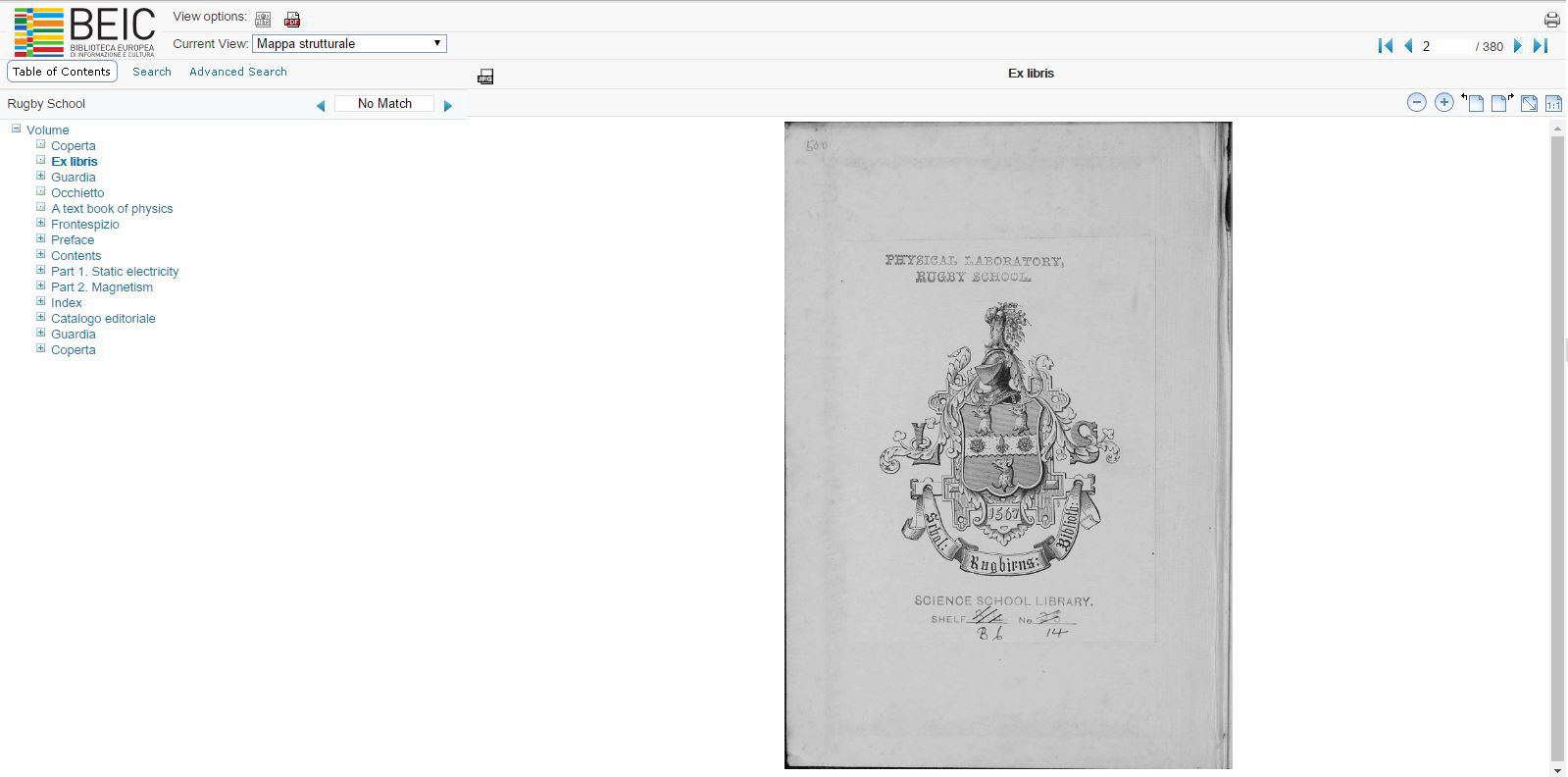This screenshot has width=1568, height=777.
Task: Click the vertical scrollbar of the viewer
Action: click(1557, 448)
